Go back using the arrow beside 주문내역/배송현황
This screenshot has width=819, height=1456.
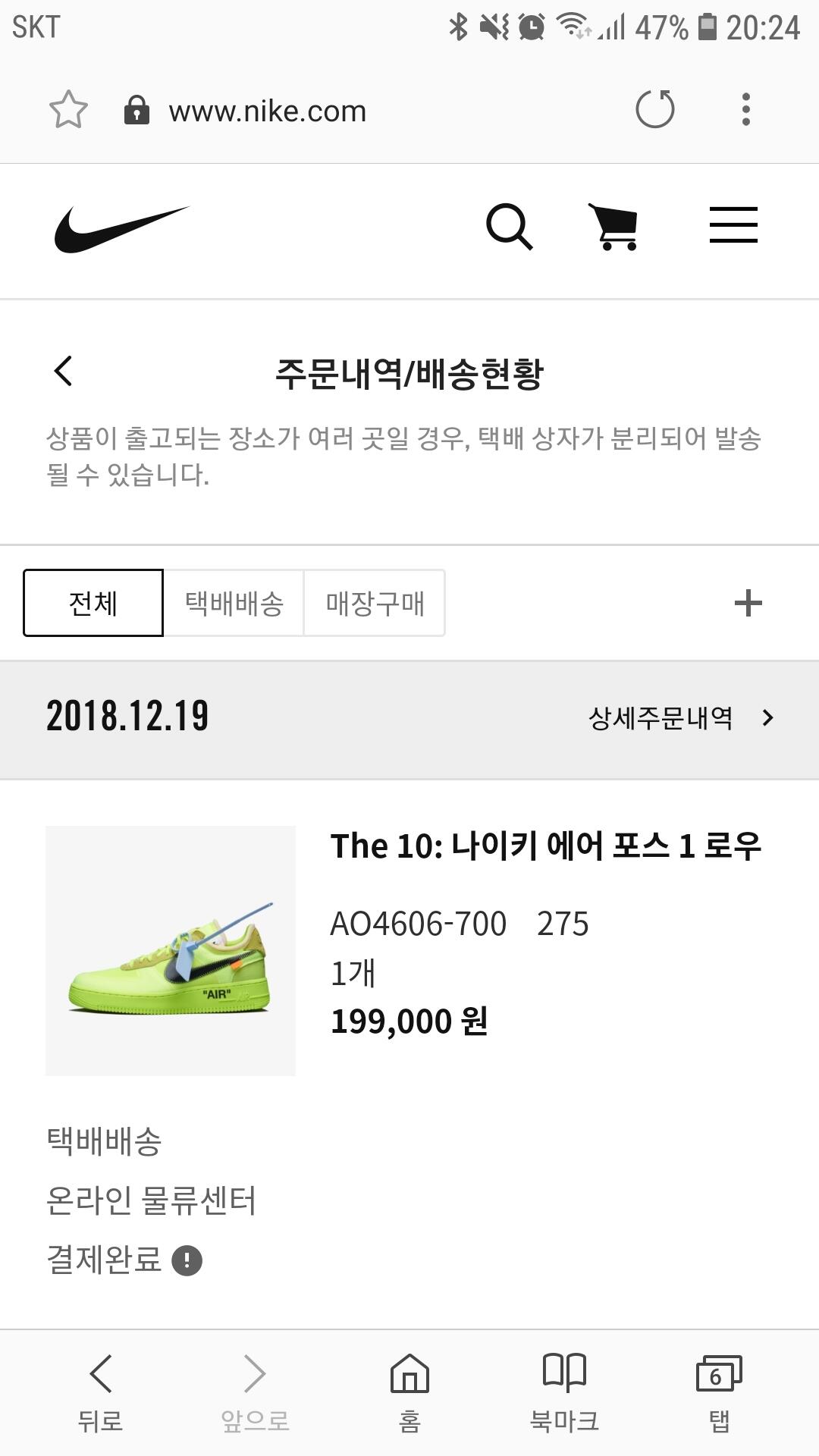(64, 372)
